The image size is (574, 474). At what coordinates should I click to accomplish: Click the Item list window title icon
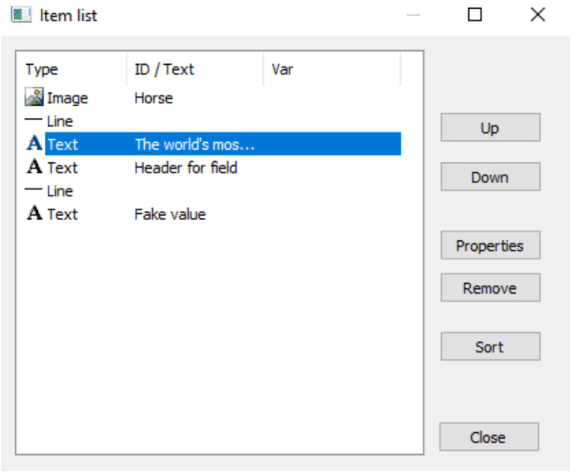coord(21,15)
